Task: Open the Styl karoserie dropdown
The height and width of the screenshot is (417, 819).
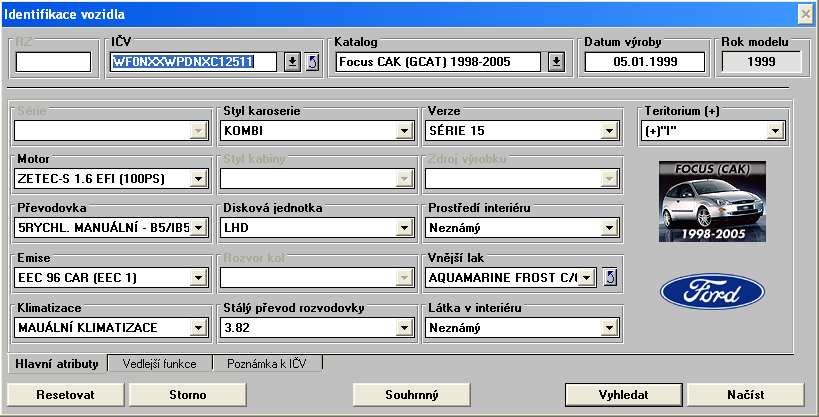Action: [404, 130]
